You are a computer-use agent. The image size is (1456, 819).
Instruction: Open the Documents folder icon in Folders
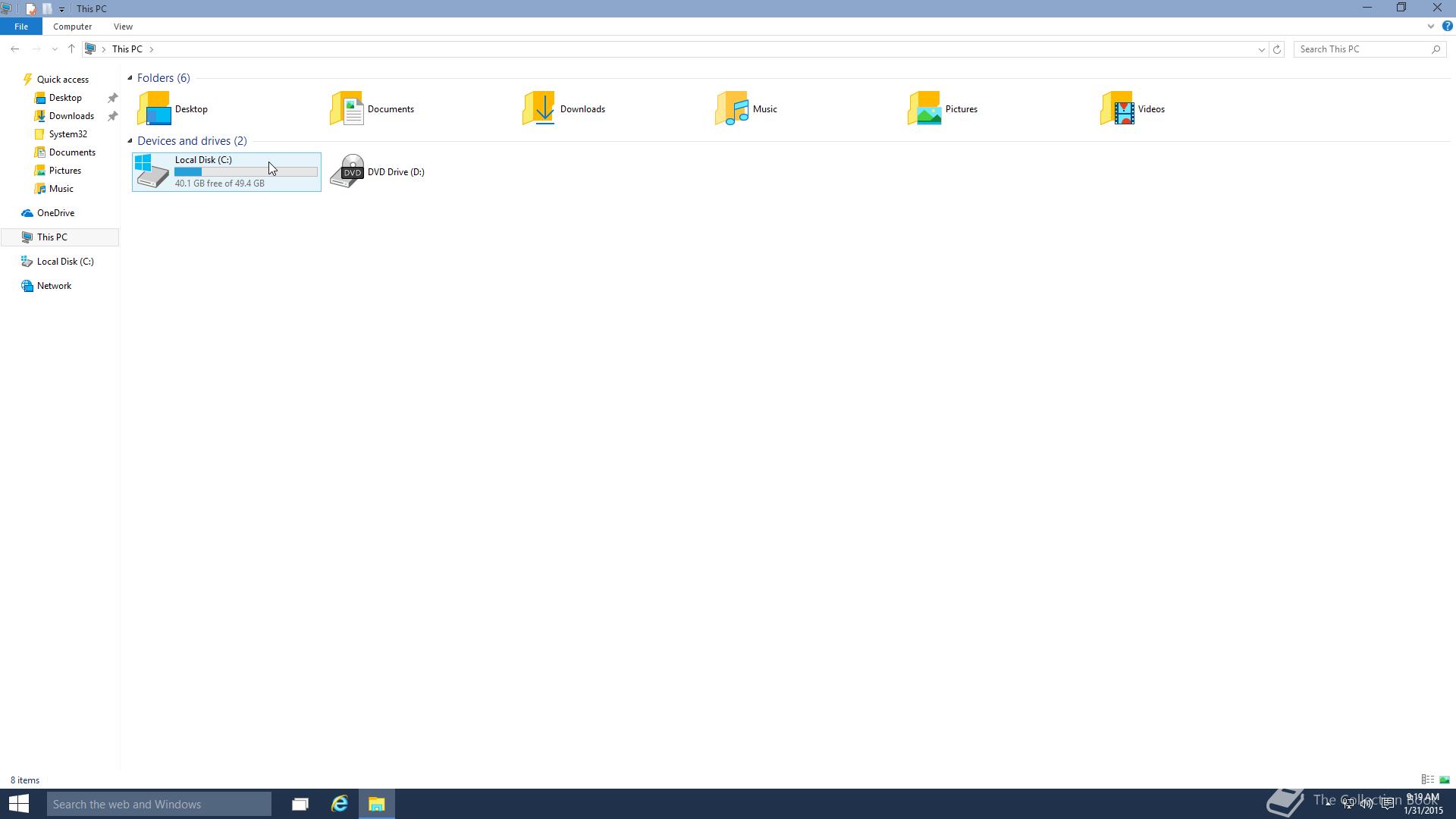coord(347,108)
